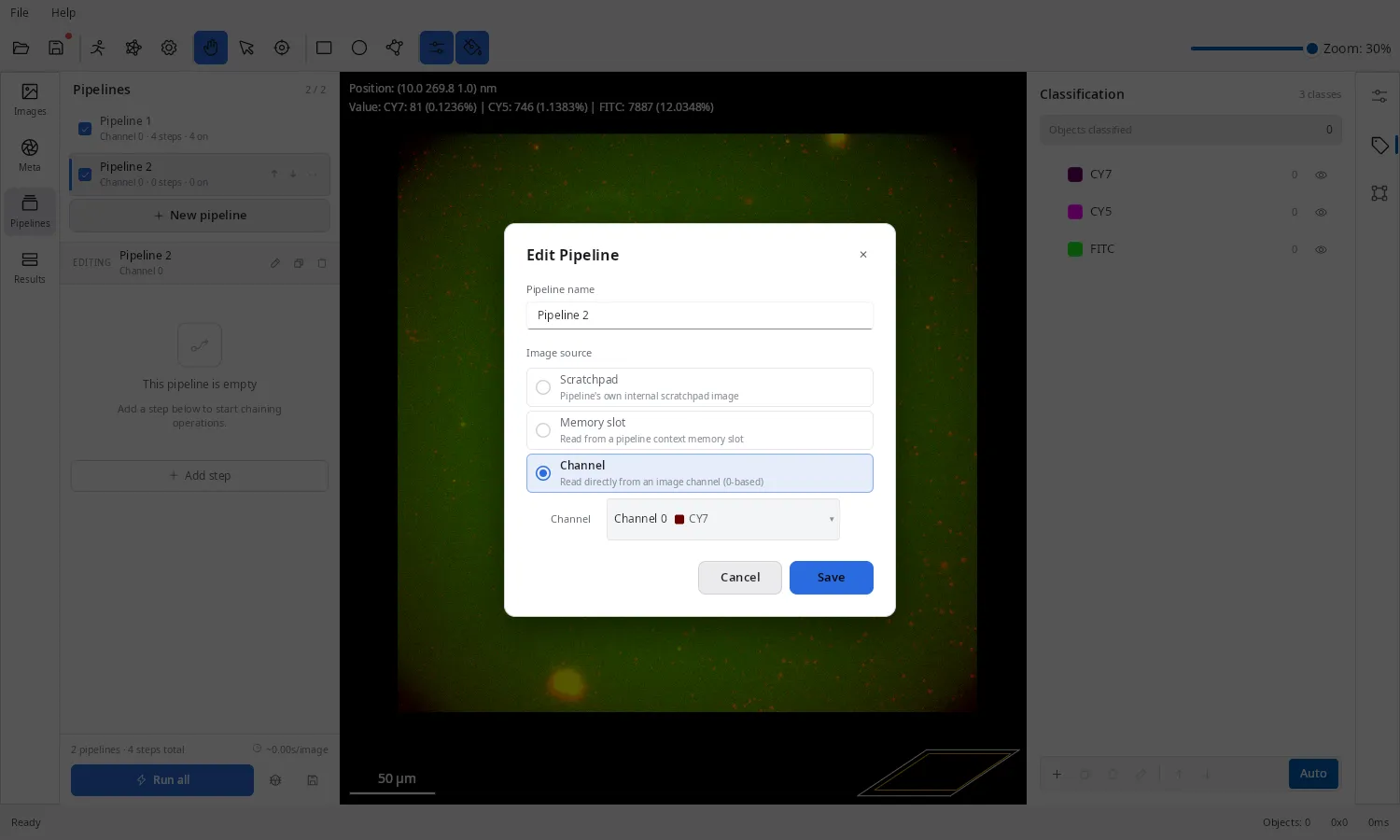The width and height of the screenshot is (1400, 840).
Task: Open the Channel 0 CY7 dropdown
Action: point(723,519)
